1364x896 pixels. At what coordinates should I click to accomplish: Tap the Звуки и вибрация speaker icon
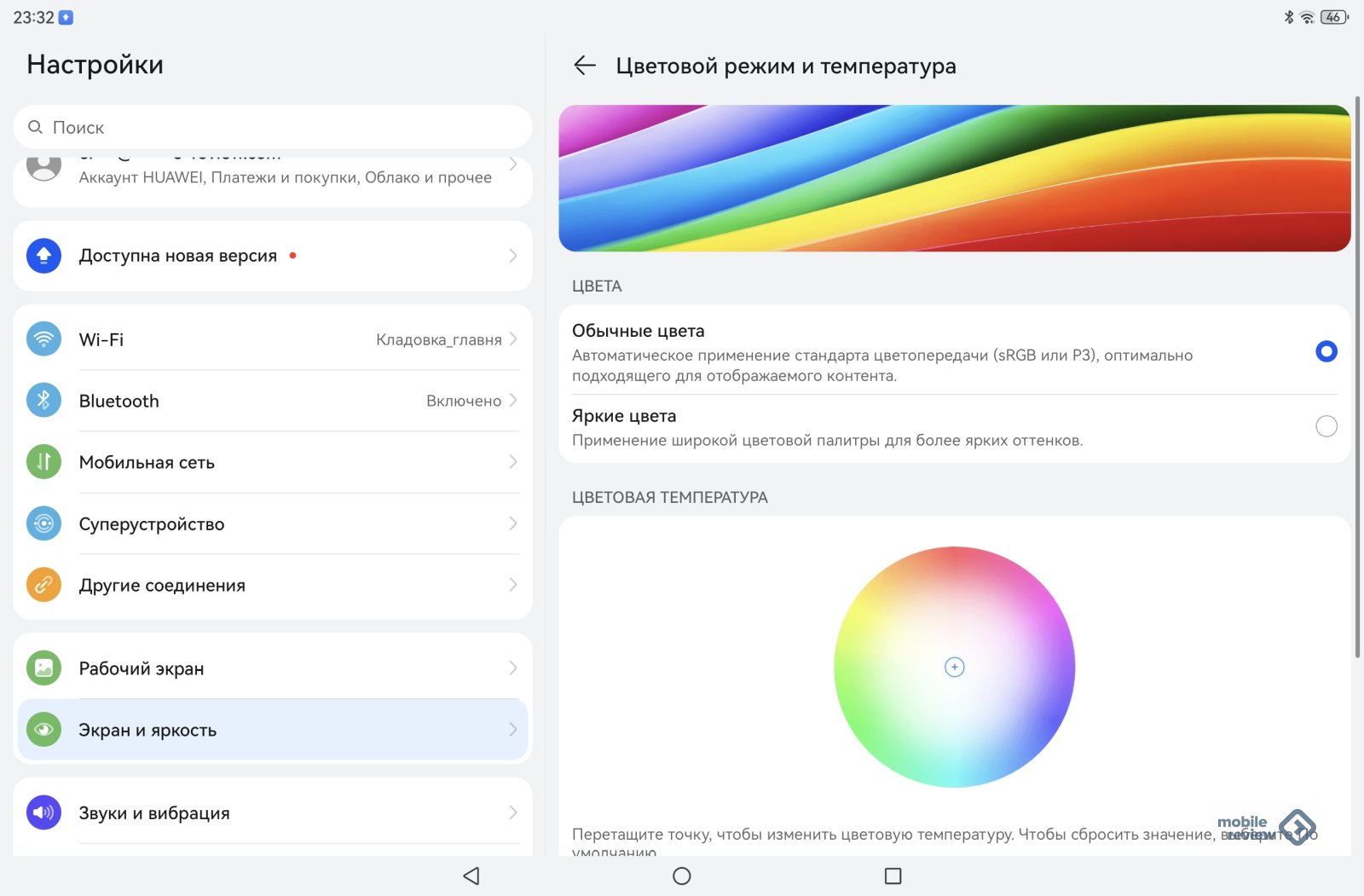click(43, 812)
